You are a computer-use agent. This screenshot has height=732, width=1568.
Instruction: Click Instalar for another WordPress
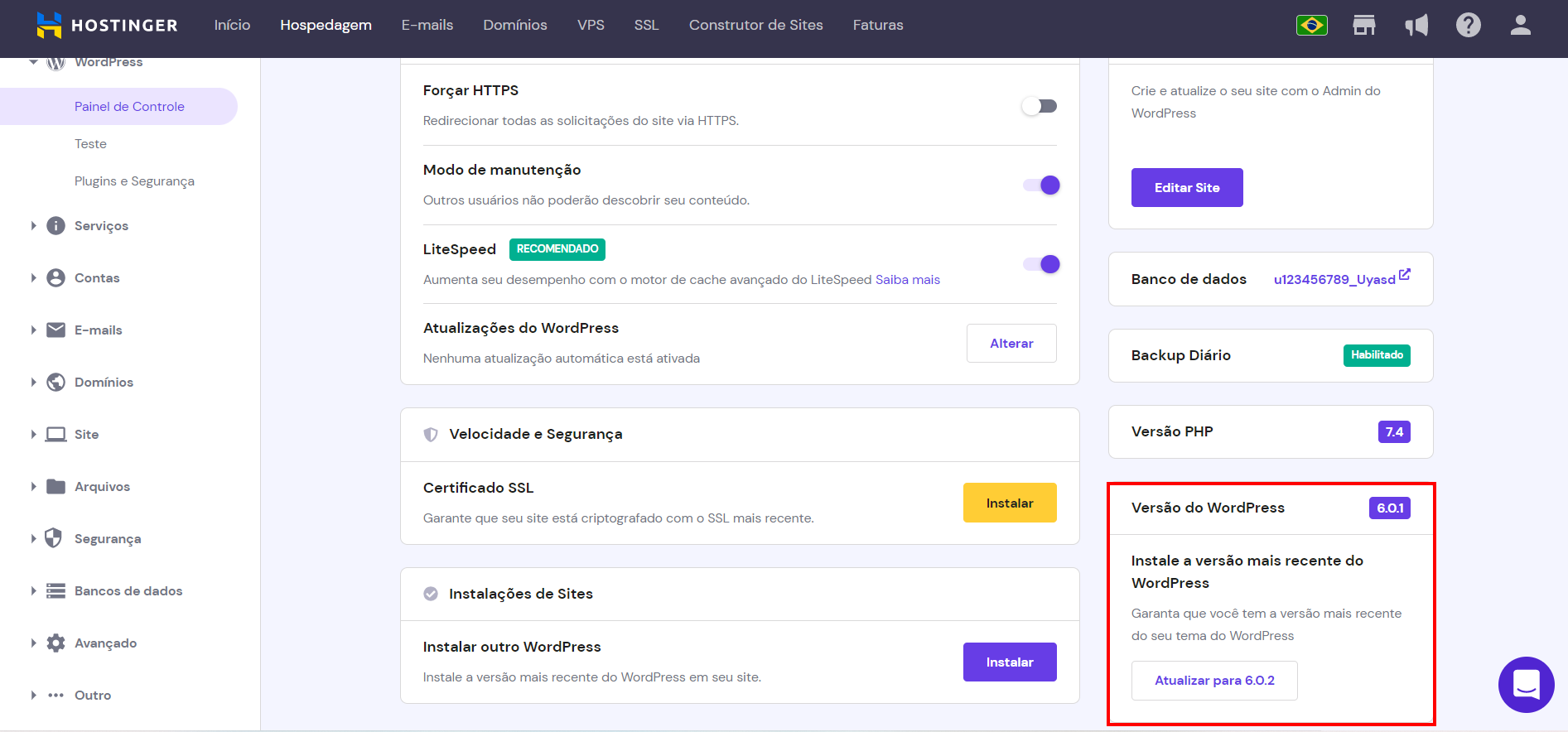coord(1010,662)
